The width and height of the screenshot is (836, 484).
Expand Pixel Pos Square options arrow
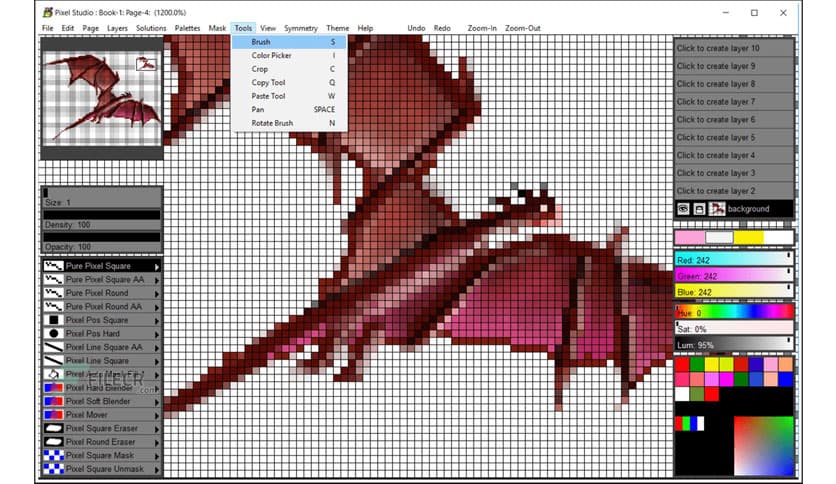(157, 321)
